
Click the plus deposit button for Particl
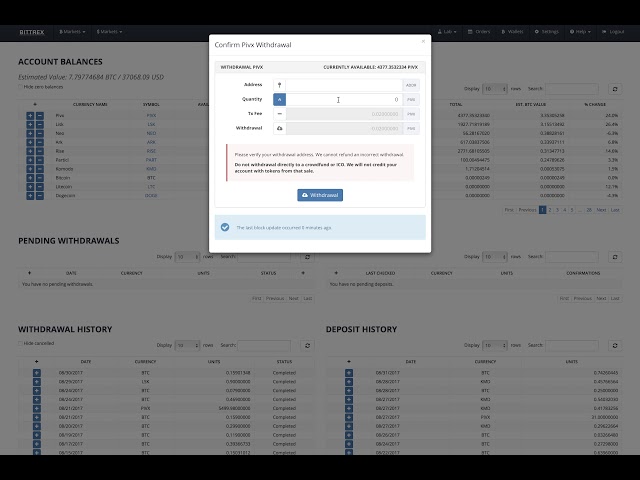coord(30,160)
